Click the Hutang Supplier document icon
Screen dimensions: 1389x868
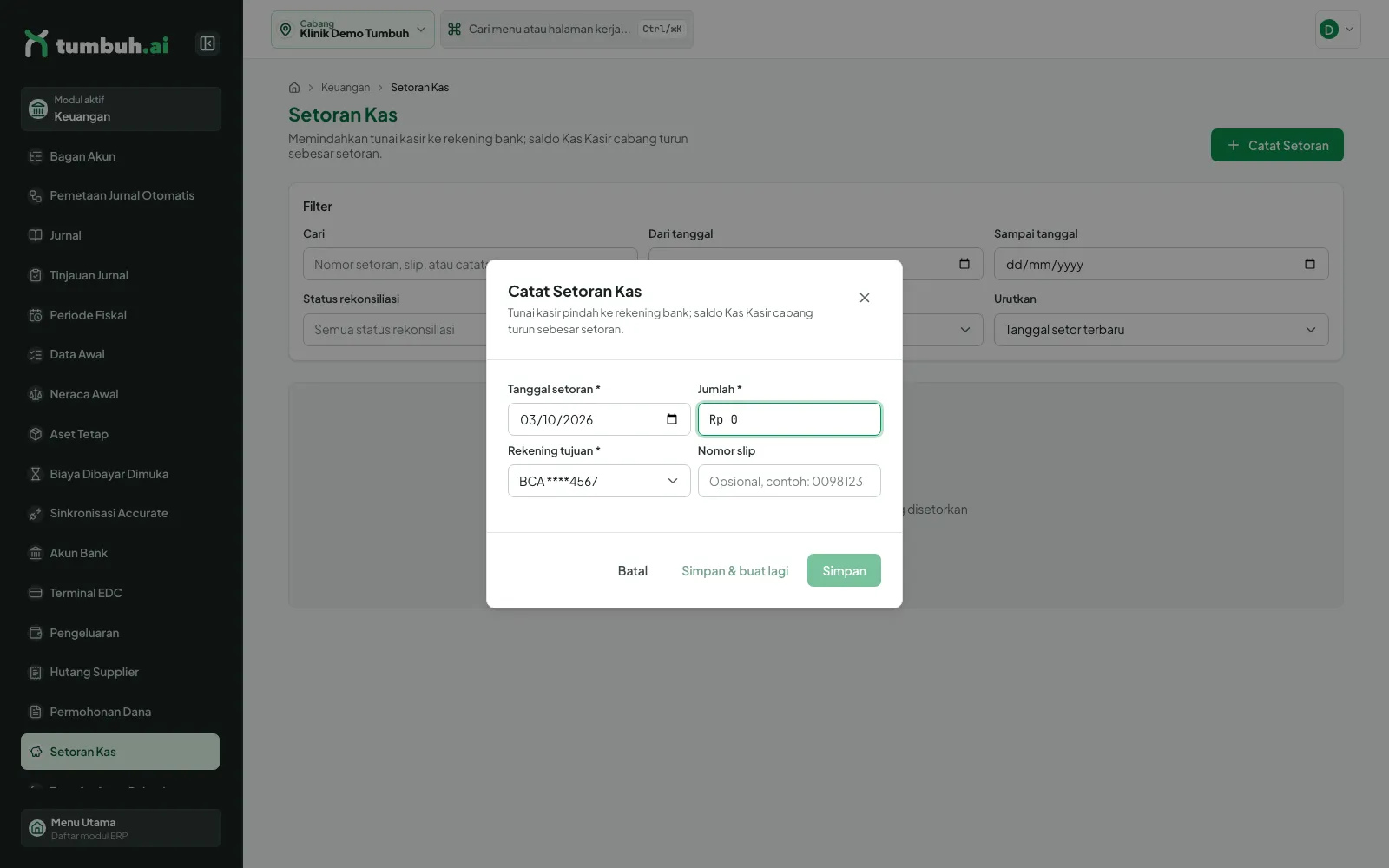click(36, 672)
